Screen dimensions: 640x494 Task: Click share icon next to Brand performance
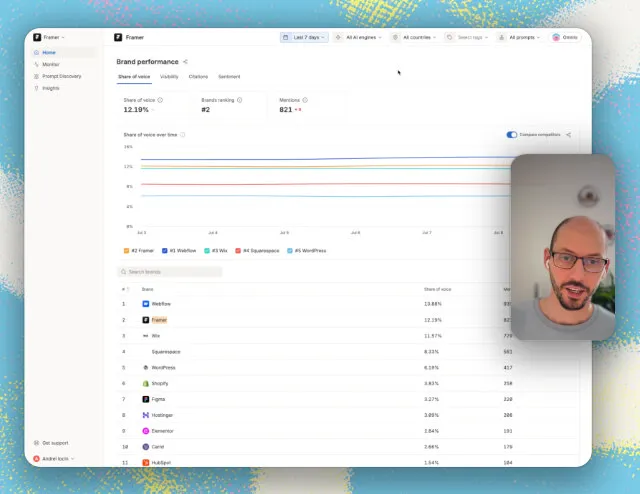pos(185,62)
